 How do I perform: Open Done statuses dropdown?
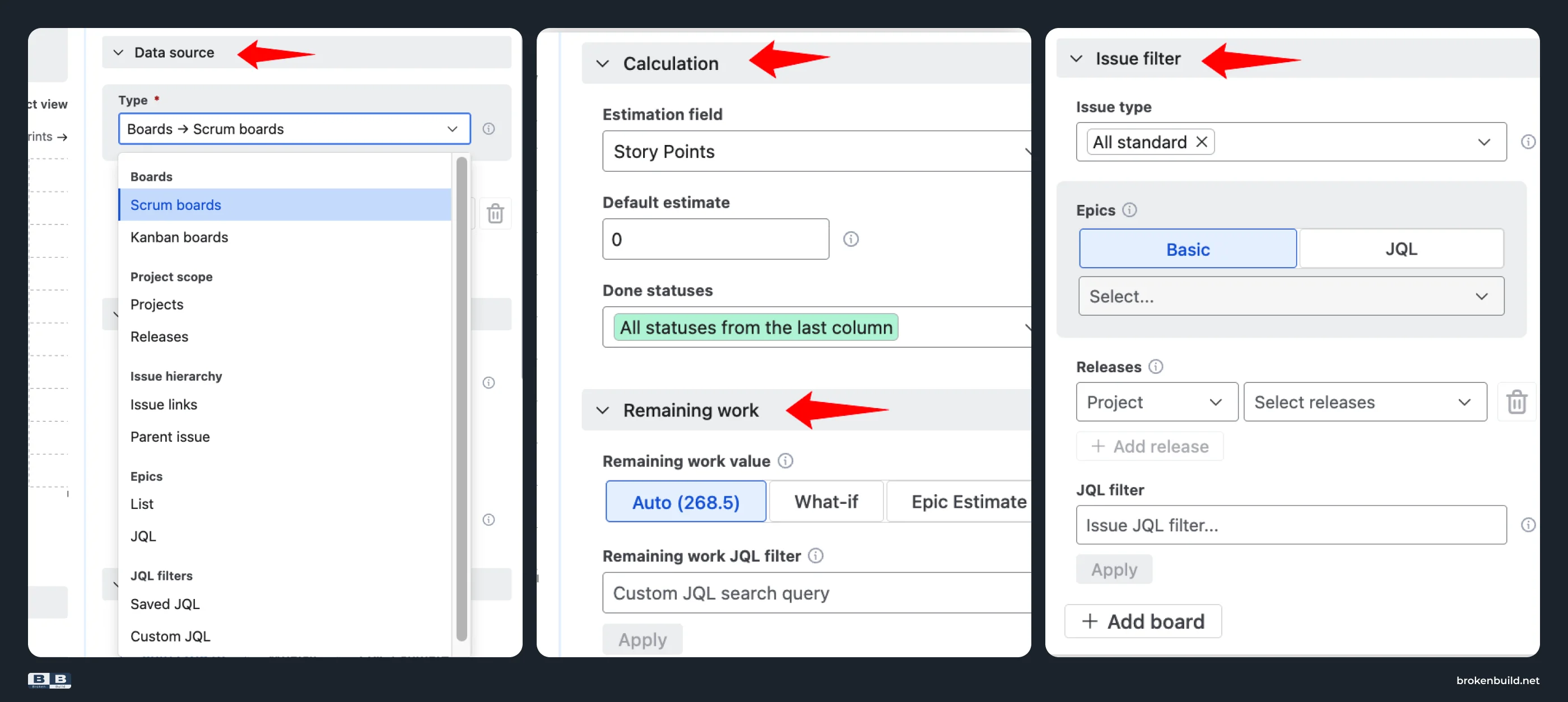click(x=817, y=327)
